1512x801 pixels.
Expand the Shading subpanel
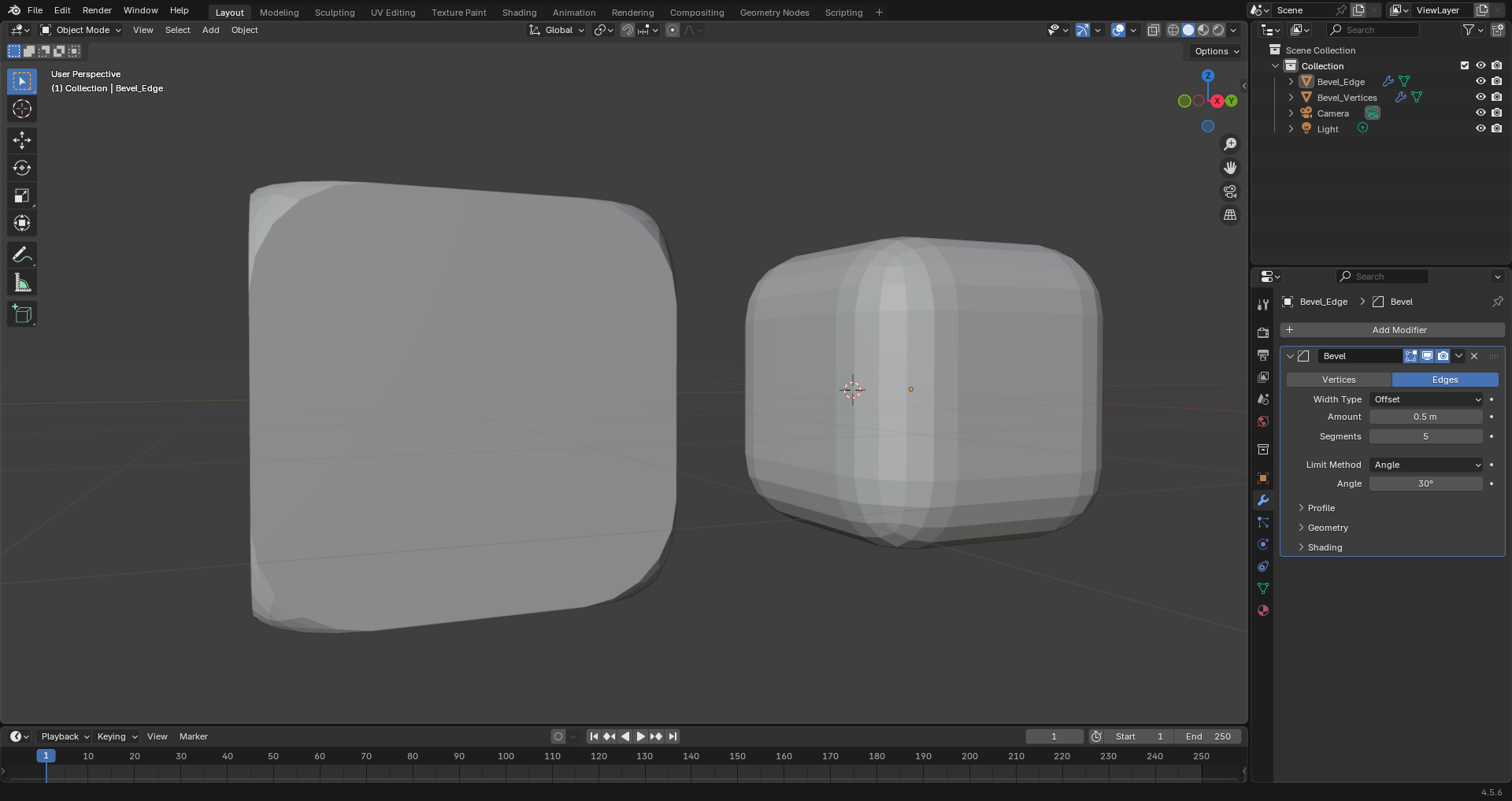click(1325, 547)
